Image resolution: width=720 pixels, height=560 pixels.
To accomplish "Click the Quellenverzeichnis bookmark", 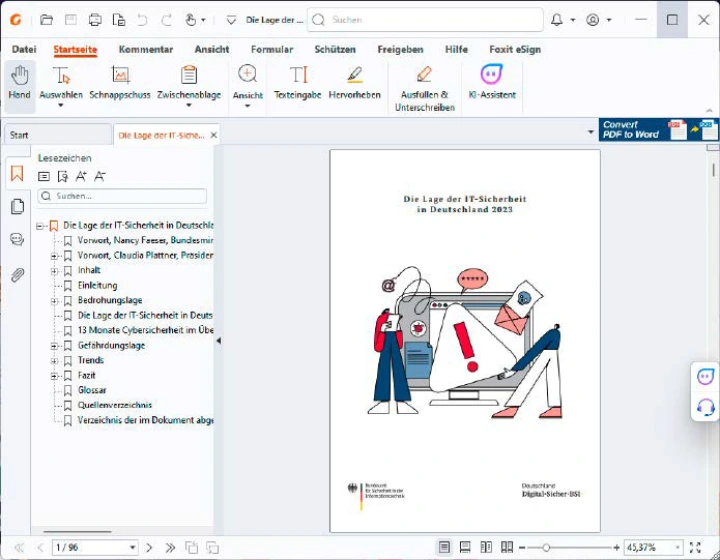I will (x=114, y=405).
